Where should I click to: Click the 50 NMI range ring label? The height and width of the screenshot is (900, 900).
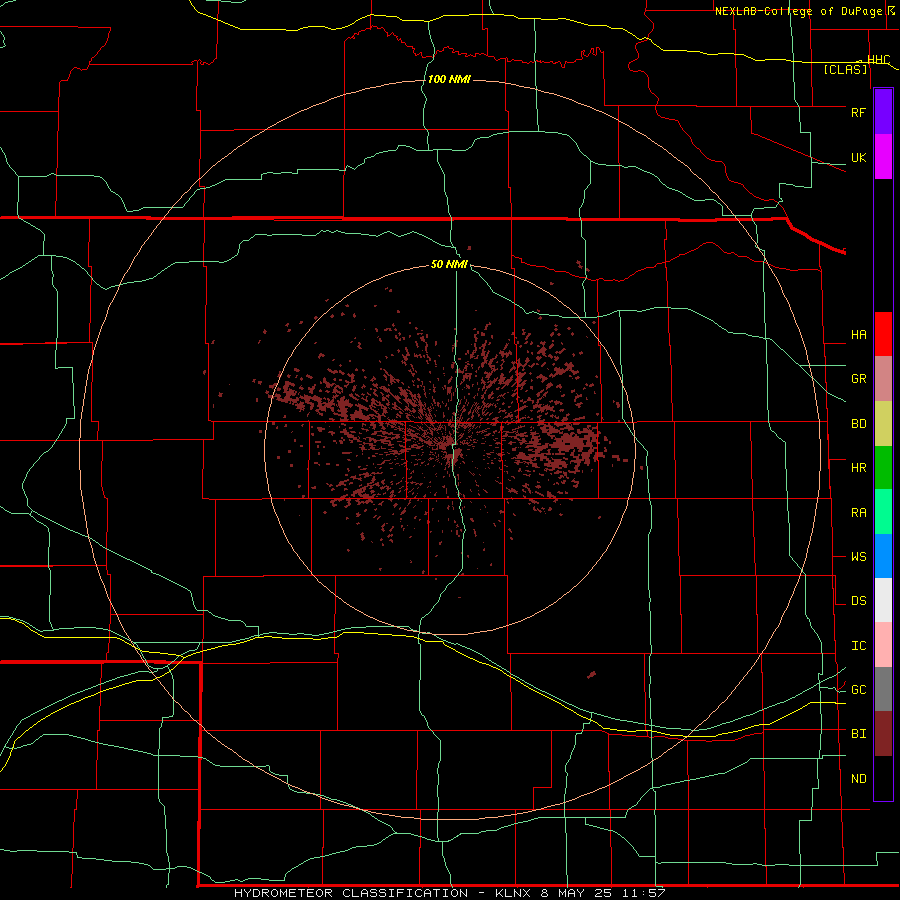pos(449,264)
